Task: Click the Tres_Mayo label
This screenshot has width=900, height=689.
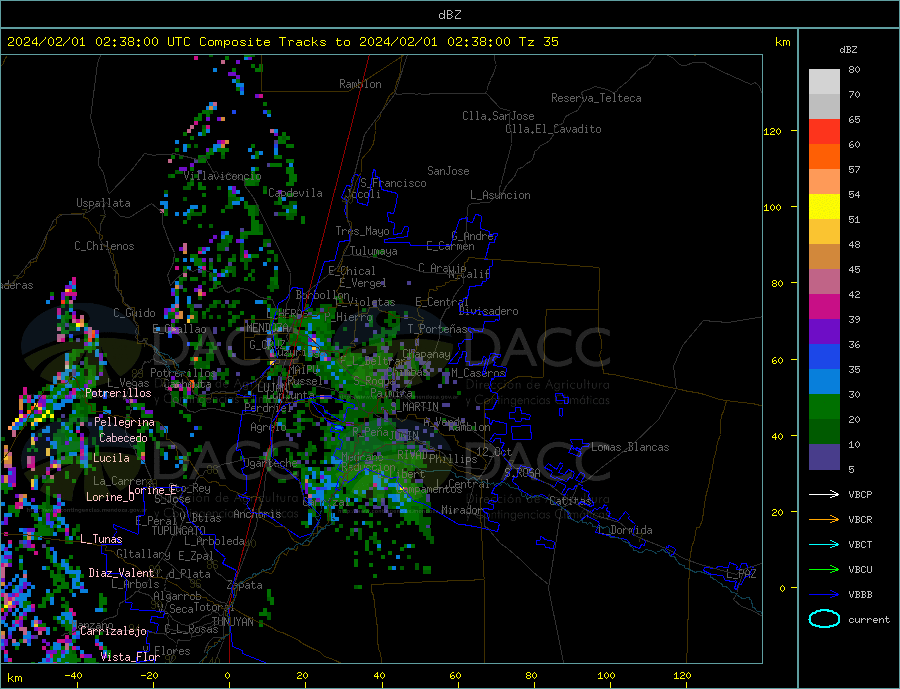Action: 362,231
